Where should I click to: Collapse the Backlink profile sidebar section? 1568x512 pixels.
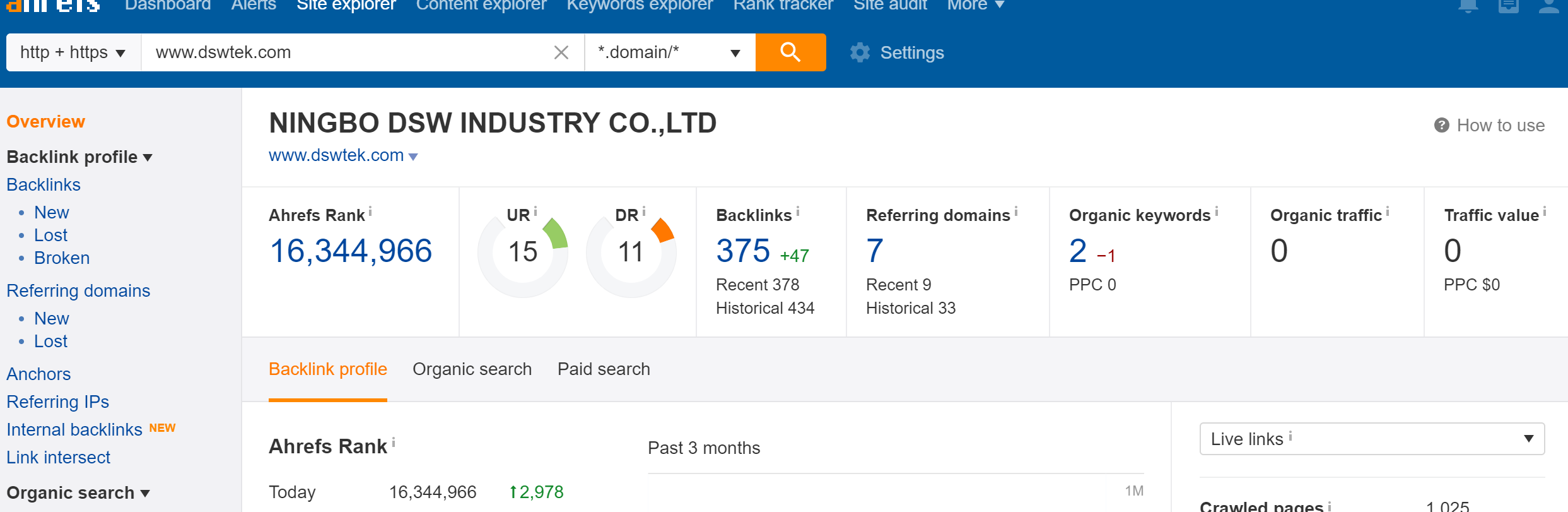(79, 157)
